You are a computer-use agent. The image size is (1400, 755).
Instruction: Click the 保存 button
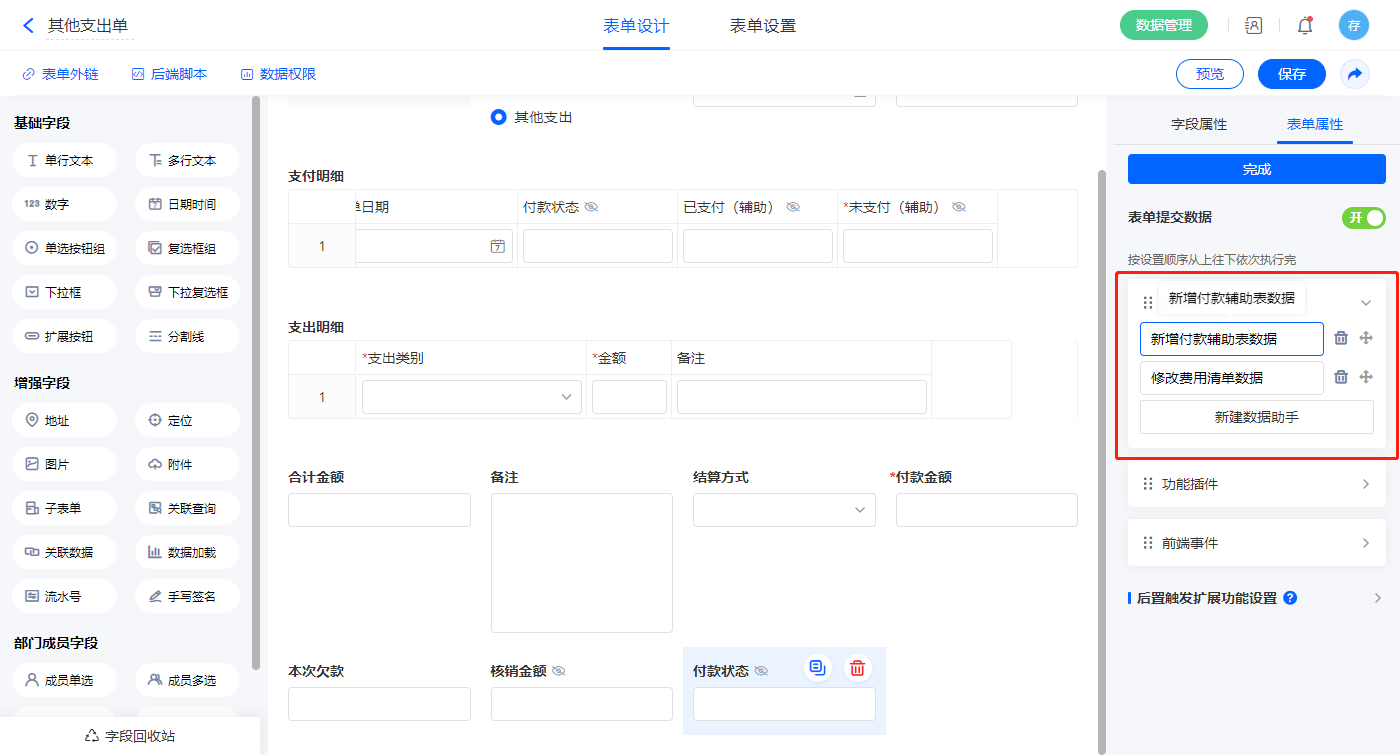(1291, 74)
